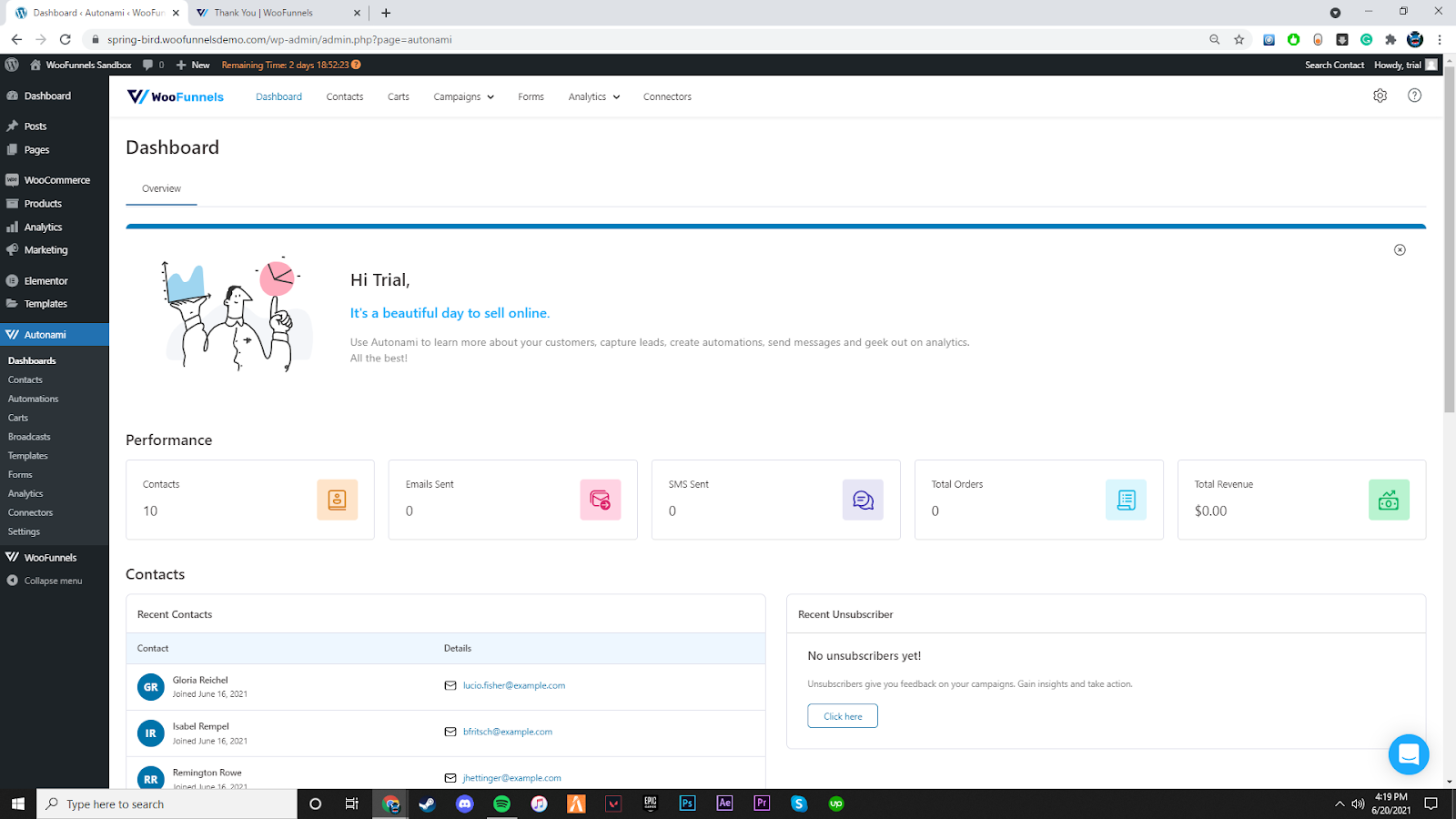1456x819 pixels.
Task: Click the browser address bar
Action: [x=646, y=39]
